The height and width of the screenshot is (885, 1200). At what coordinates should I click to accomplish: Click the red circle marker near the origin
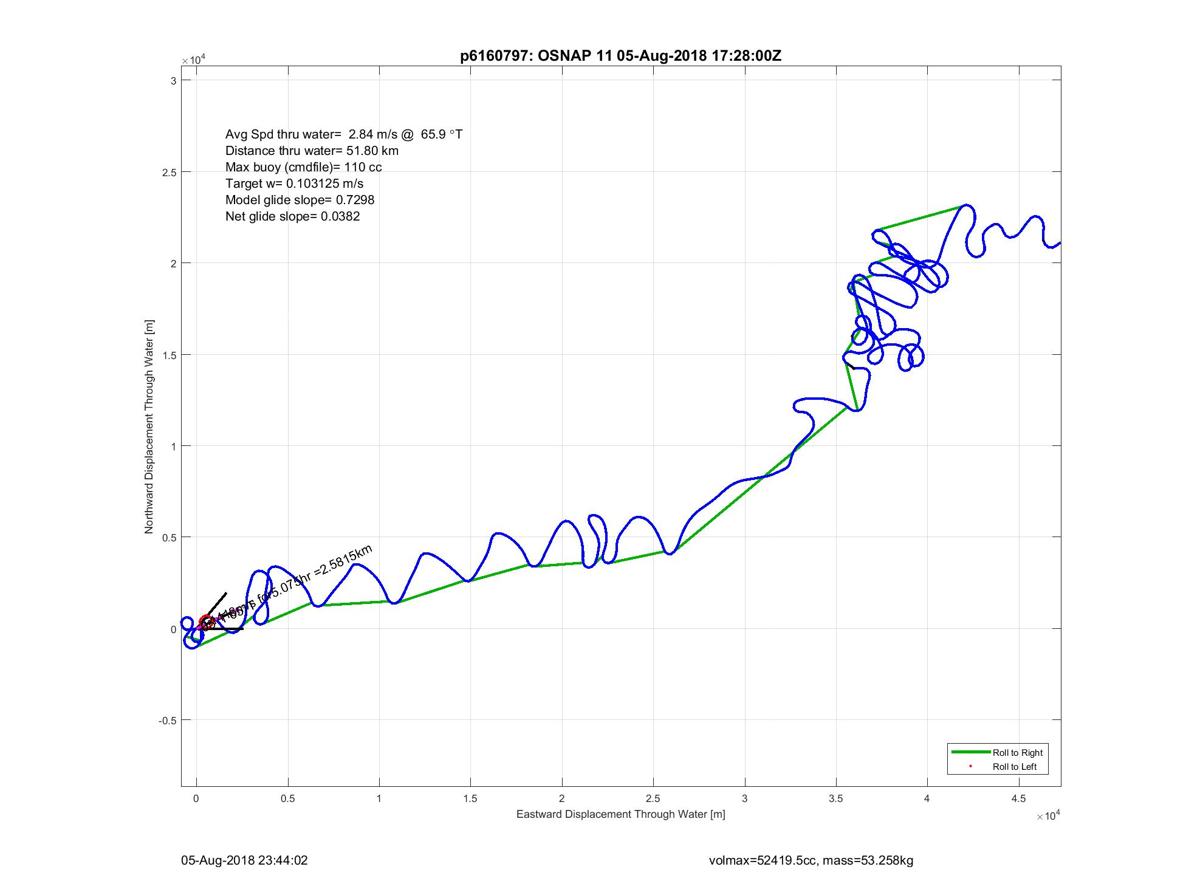[x=206, y=622]
